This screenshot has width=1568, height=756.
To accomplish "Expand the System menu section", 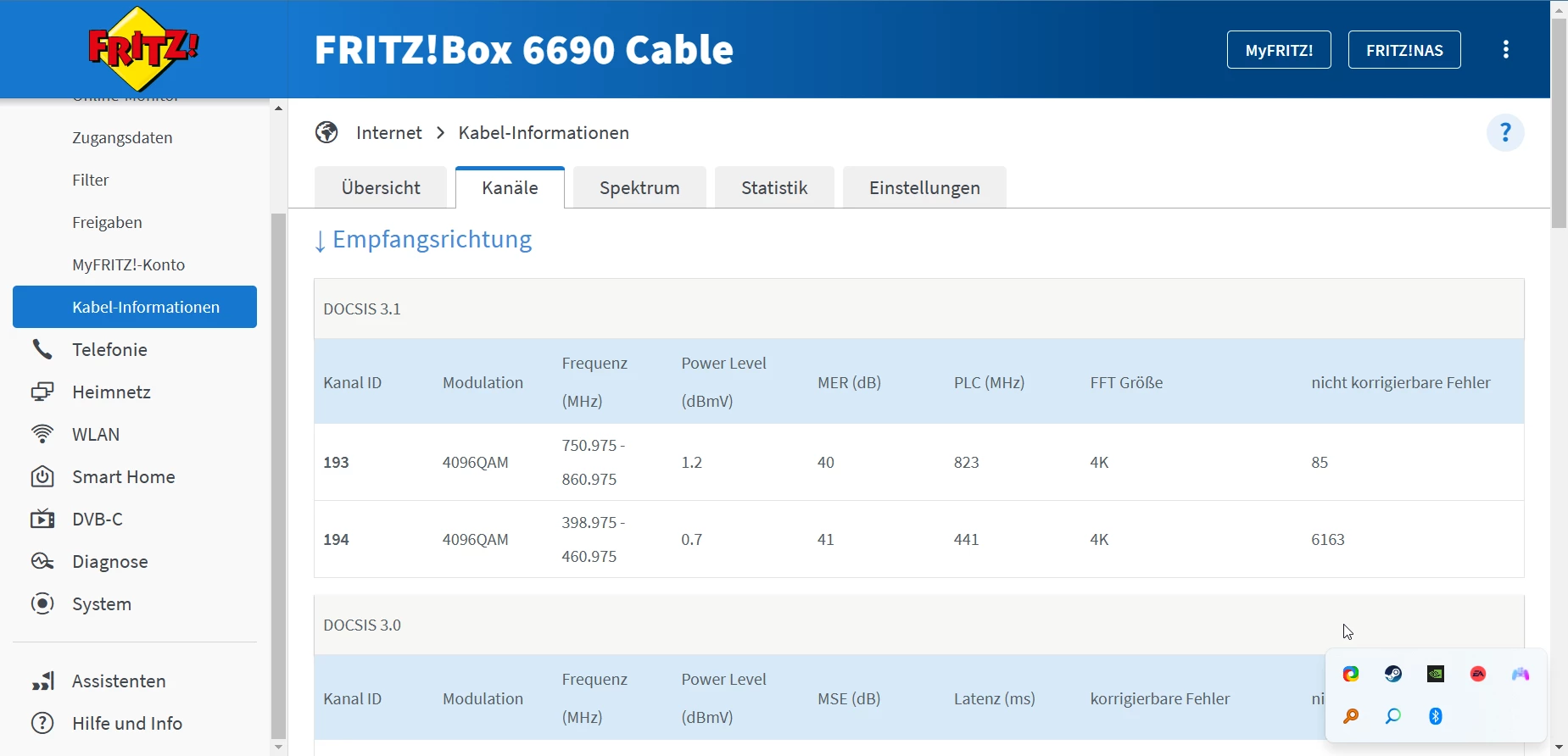I will [x=102, y=603].
